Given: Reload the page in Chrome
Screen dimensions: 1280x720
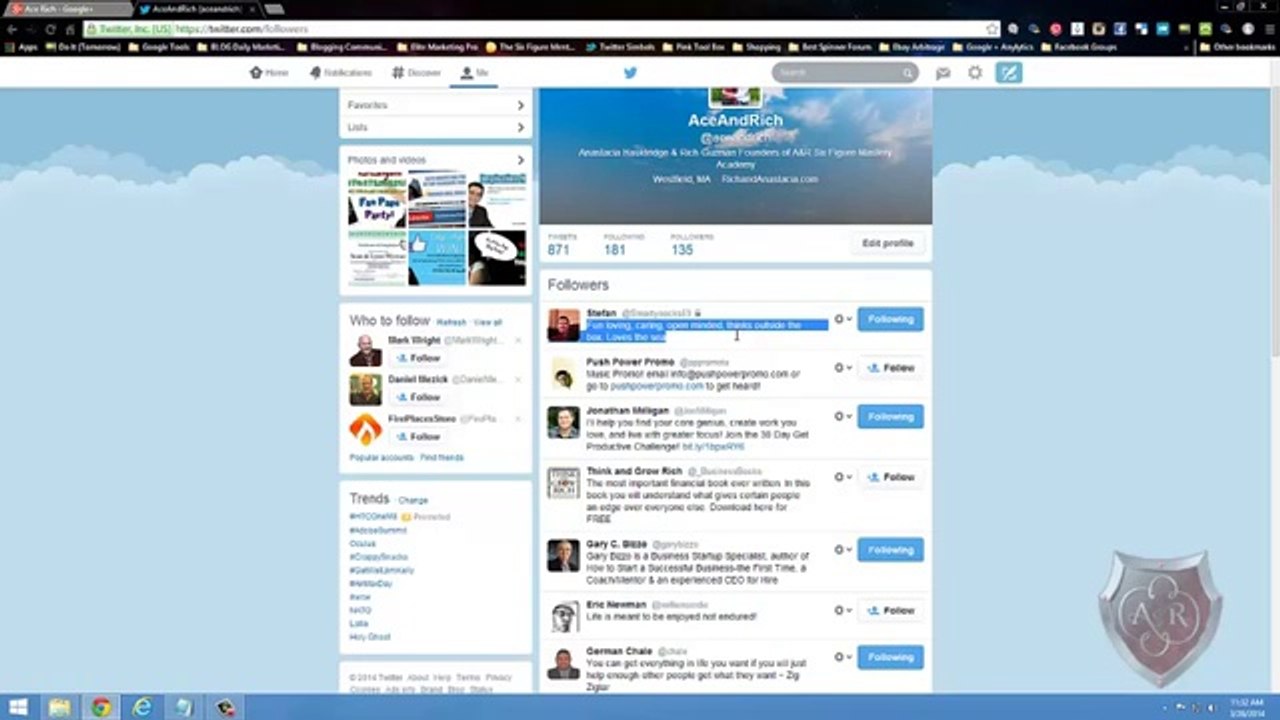Looking at the screenshot, I should tap(50, 29).
